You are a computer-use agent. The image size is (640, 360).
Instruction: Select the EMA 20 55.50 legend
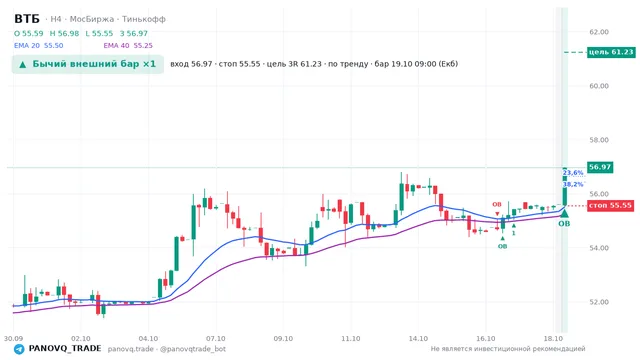coord(39,46)
